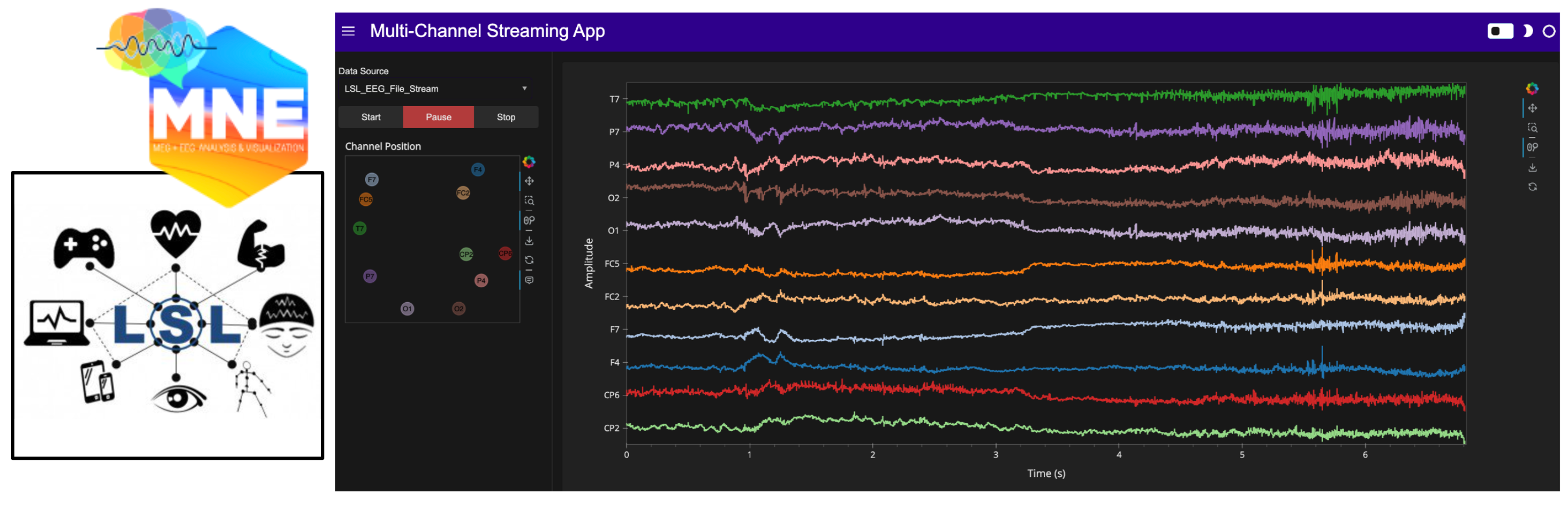Click the 'O2' y-axis label

613,198
